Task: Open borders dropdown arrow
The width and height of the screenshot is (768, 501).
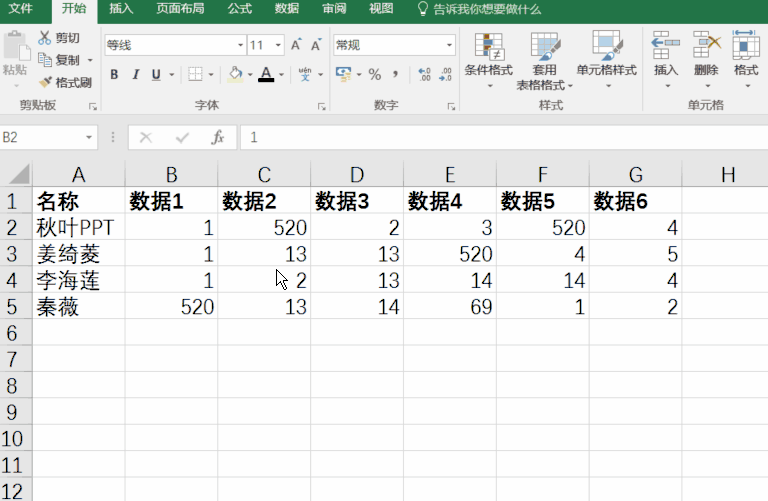Action: 211,75
